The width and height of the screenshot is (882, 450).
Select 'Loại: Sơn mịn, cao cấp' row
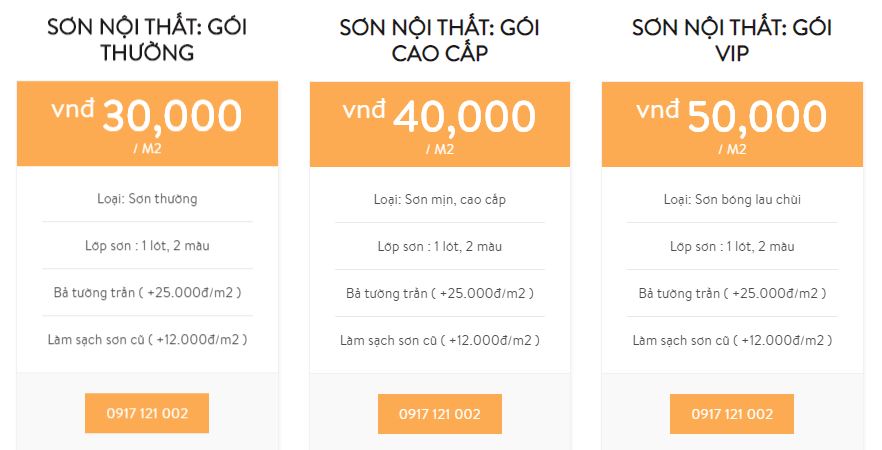tap(439, 199)
